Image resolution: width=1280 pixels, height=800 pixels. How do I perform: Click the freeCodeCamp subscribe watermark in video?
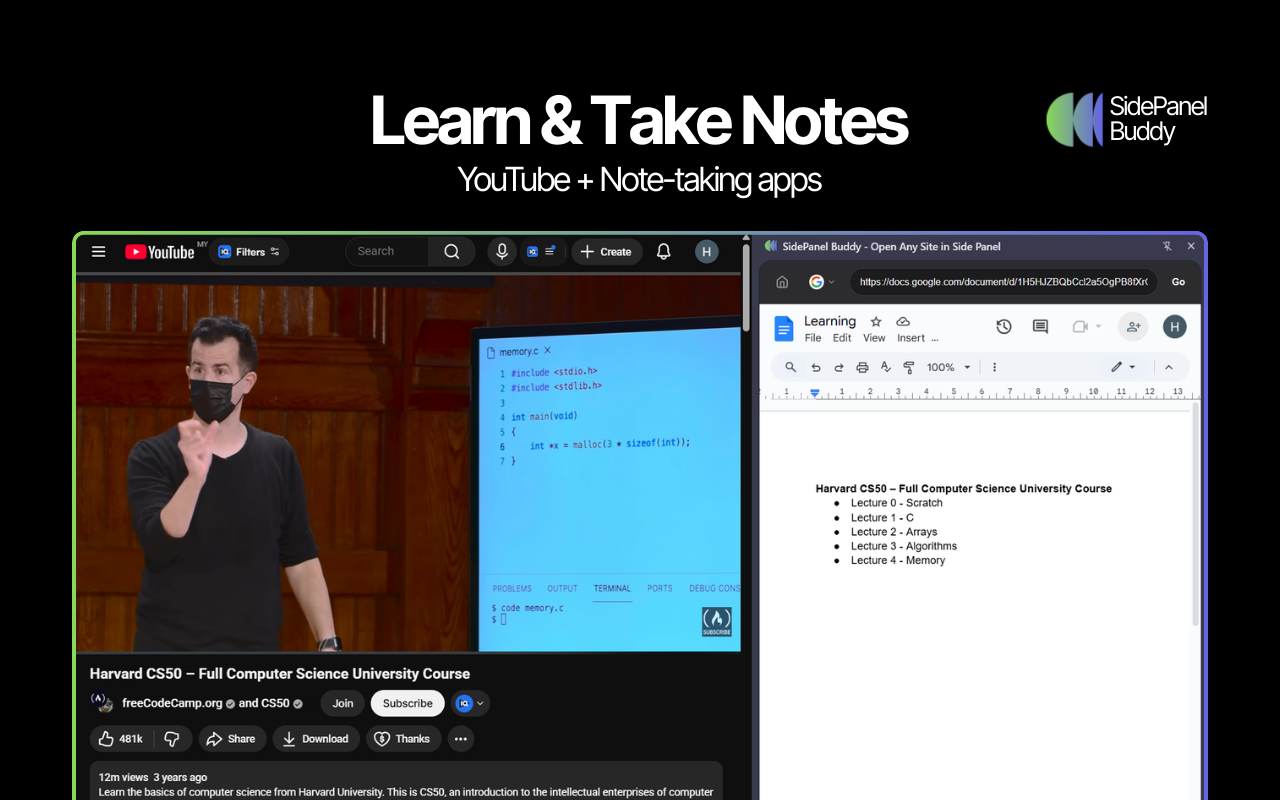(716, 622)
